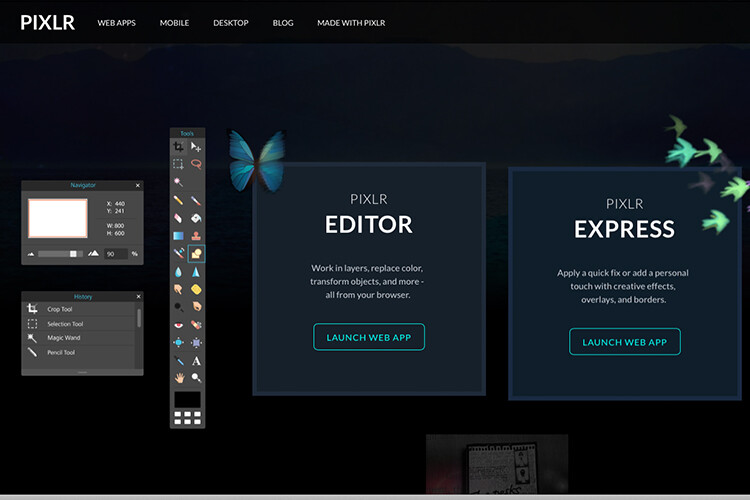The height and width of the screenshot is (500, 750).
Task: Select Crop Tool history entry
Action: point(79,309)
